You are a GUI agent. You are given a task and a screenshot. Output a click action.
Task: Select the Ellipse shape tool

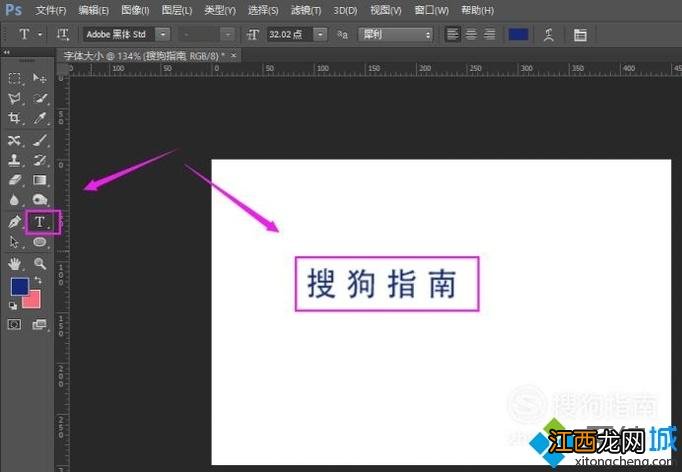point(40,242)
